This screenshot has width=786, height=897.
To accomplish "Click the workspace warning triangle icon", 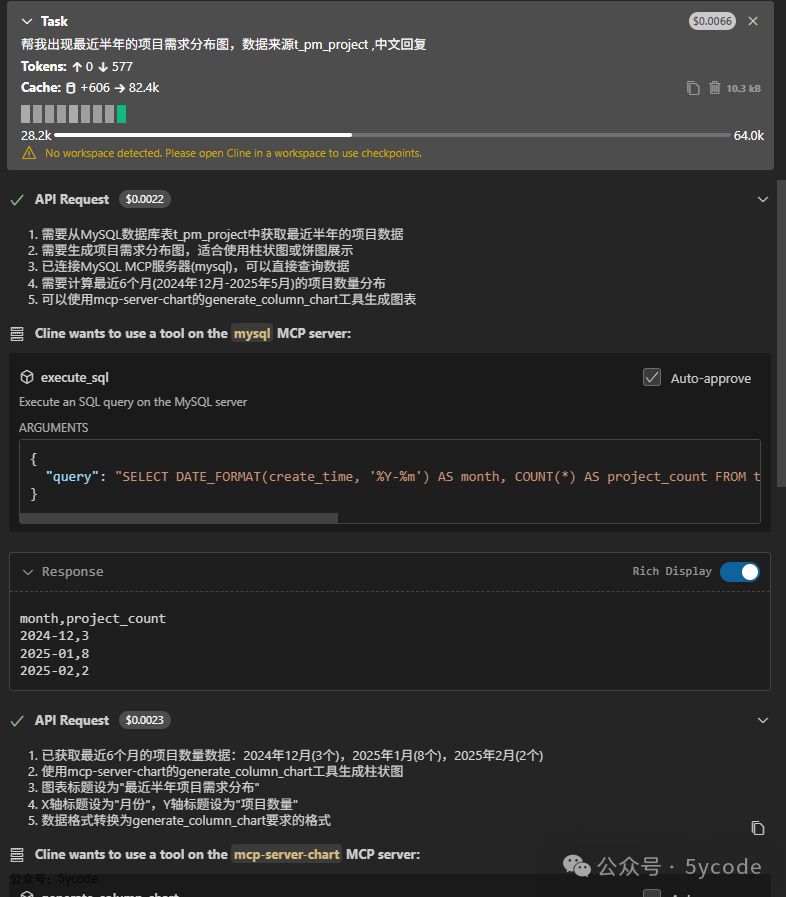I will point(29,153).
